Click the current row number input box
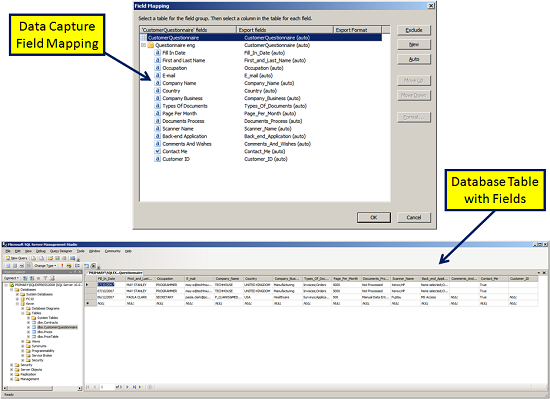Image resolution: width=550 pixels, height=399 pixels. [x=107, y=387]
